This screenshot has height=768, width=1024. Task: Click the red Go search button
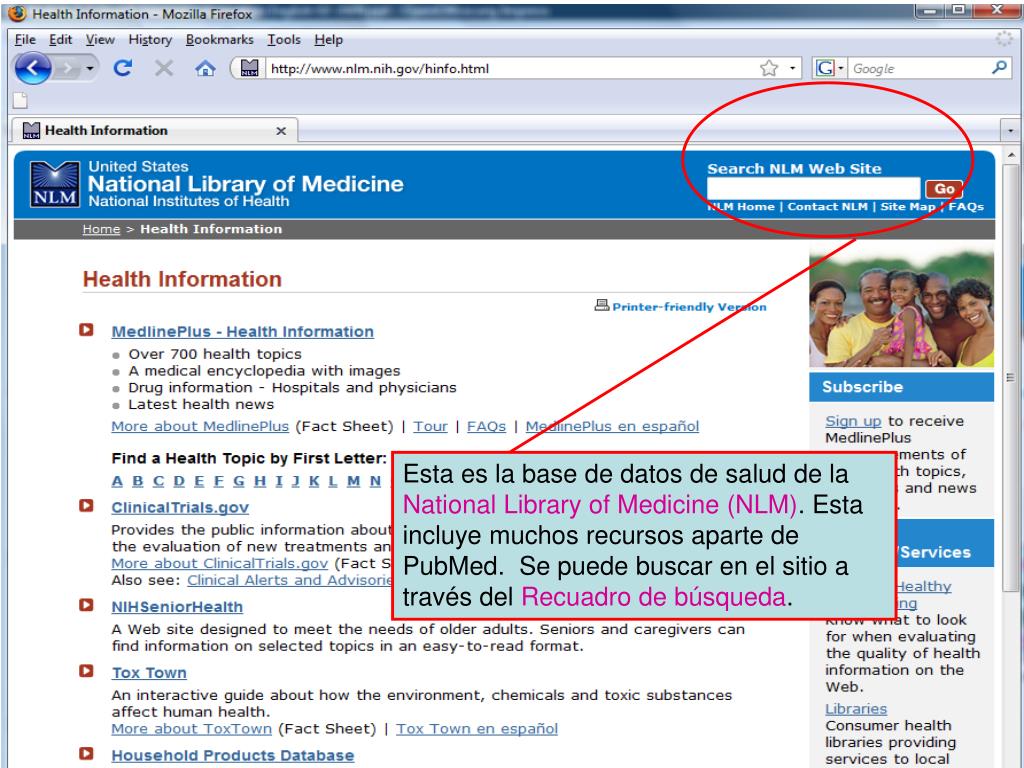tap(944, 189)
